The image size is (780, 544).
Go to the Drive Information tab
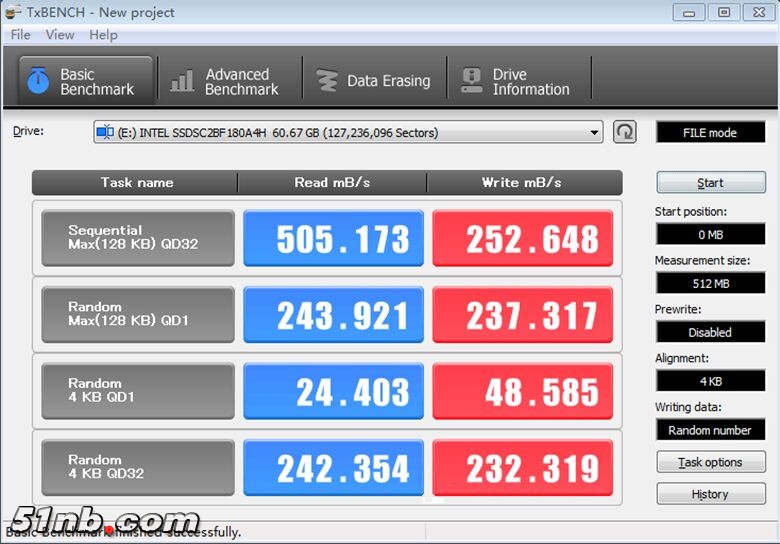(x=518, y=82)
